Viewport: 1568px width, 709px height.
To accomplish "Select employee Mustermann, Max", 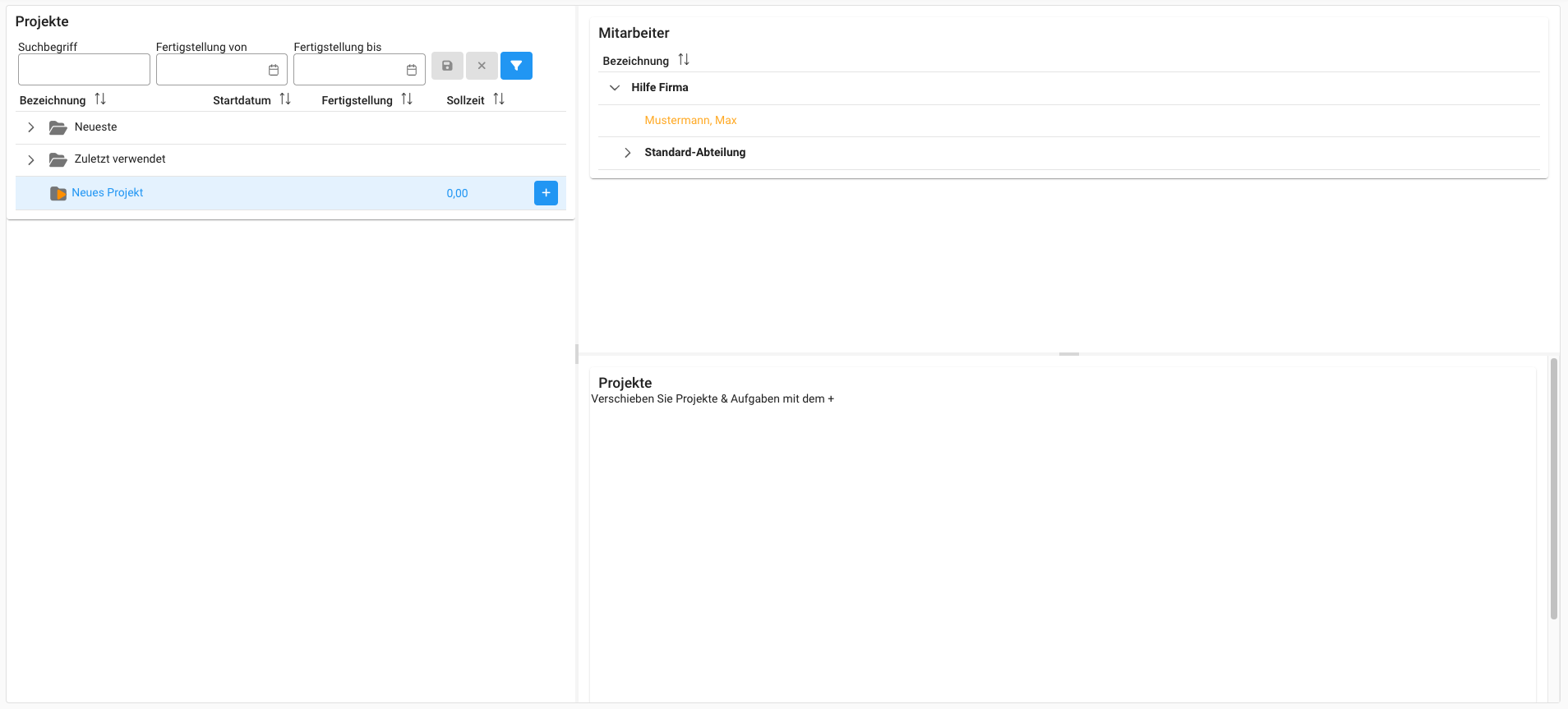I will (x=690, y=121).
